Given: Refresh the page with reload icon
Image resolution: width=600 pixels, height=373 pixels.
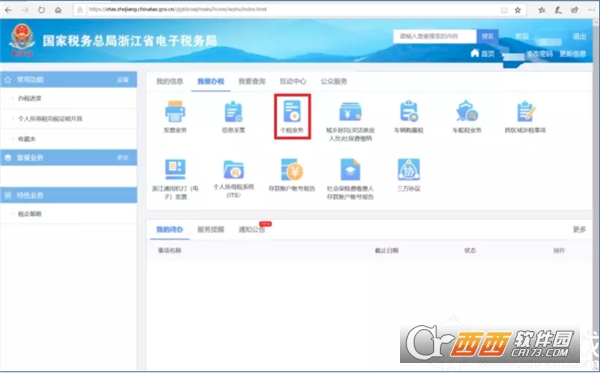Looking at the screenshot, I should [41, 10].
